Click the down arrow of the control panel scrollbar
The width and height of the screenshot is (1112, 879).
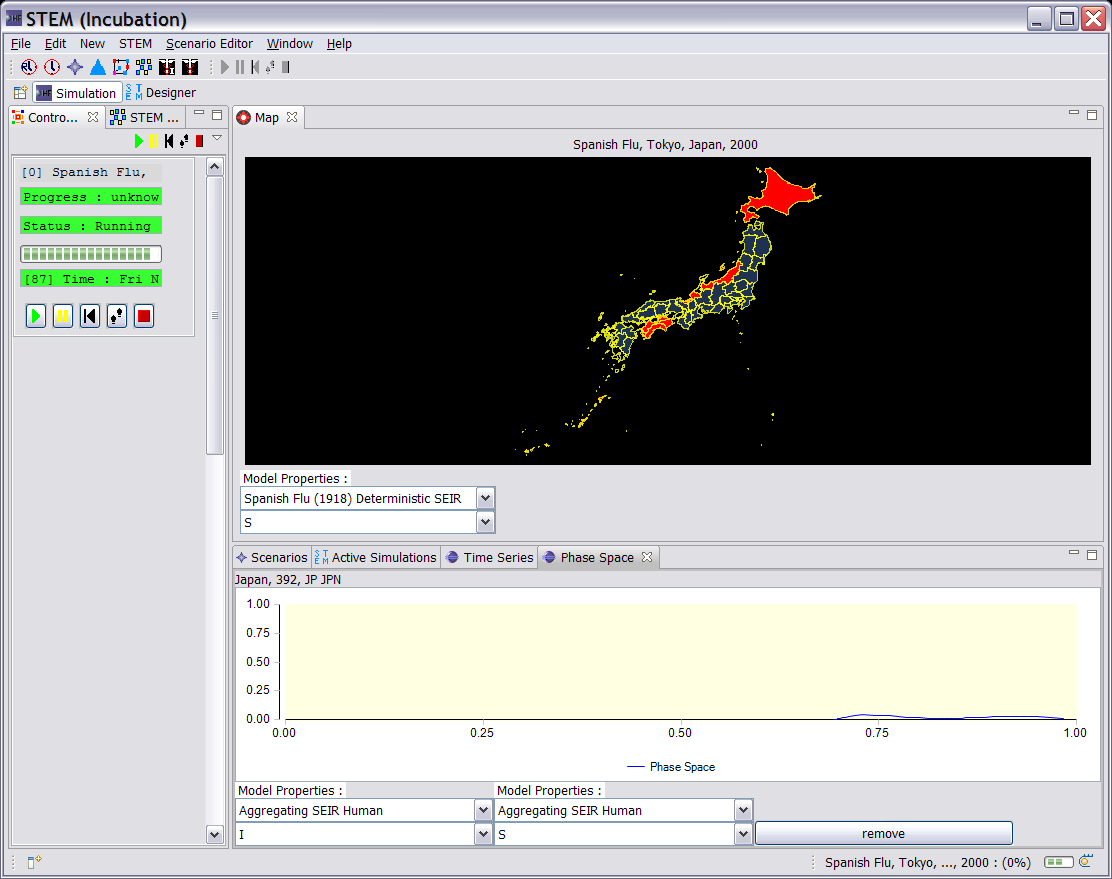(215, 833)
